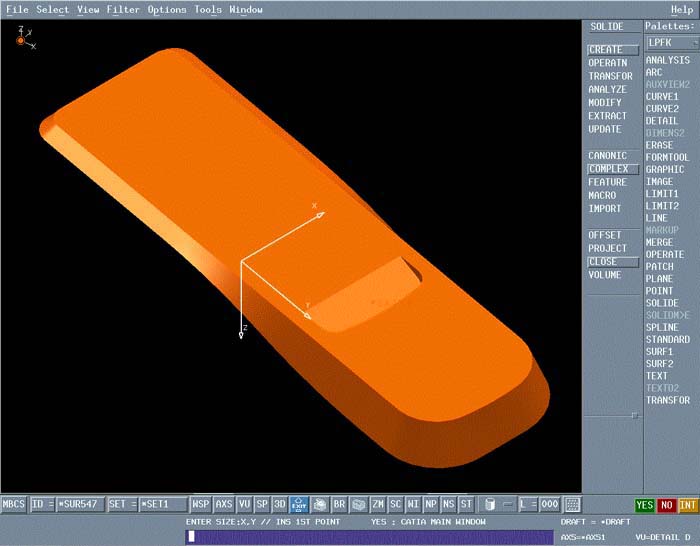Choose FORMTOOL from the palettes list
This screenshot has height=546, width=700.
[x=667, y=158]
